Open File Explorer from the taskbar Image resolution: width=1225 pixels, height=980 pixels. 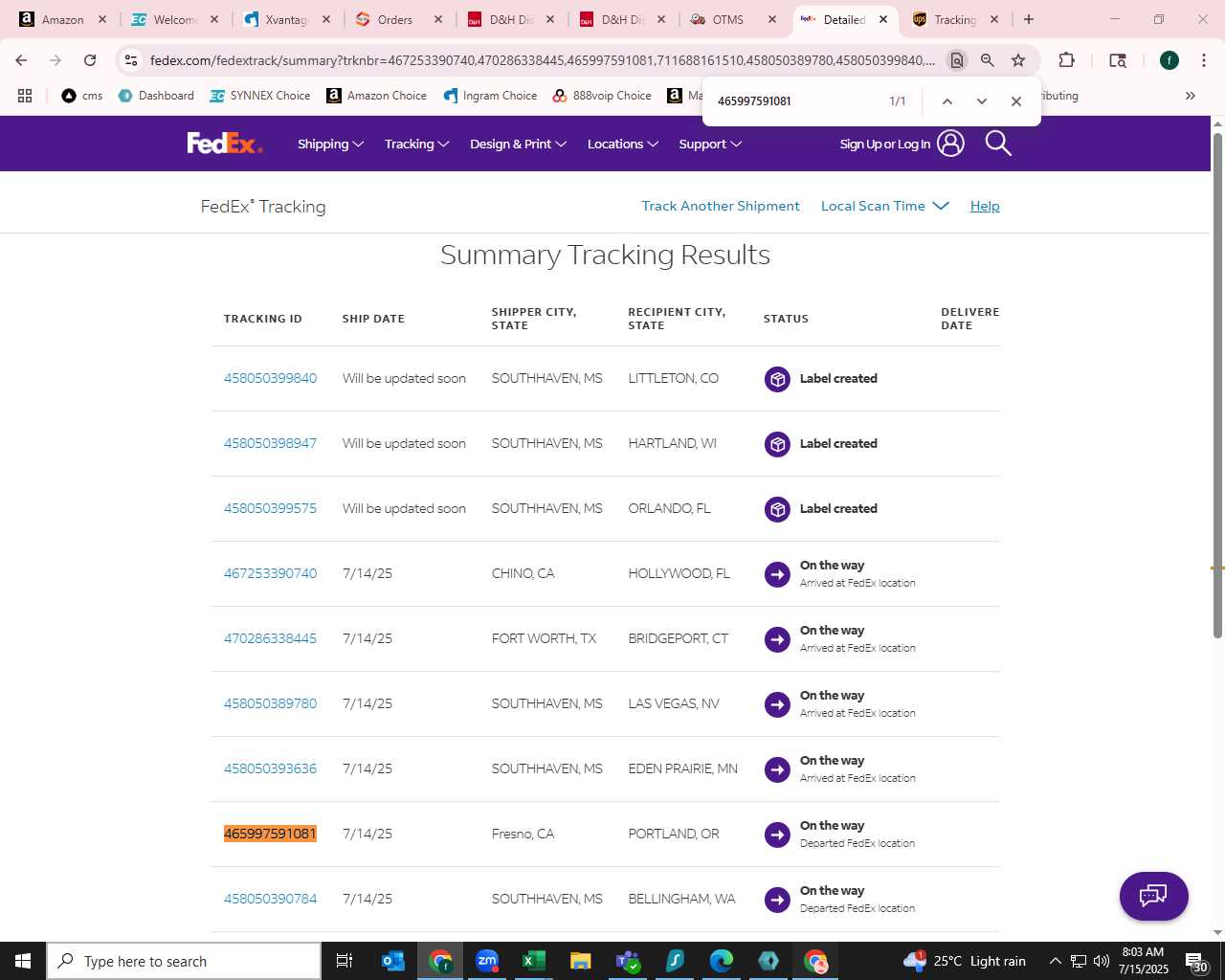(580, 961)
